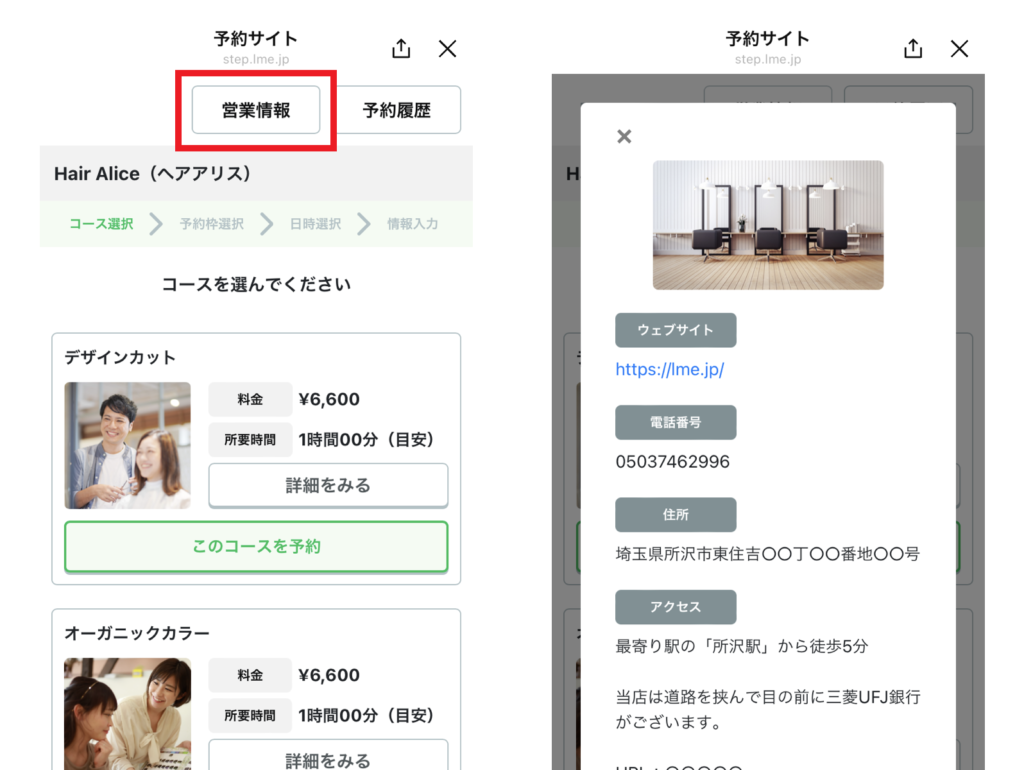Click the step.lme.jp URL in left header
This screenshot has width=1024, height=770.
pyautogui.click(x=256, y=59)
